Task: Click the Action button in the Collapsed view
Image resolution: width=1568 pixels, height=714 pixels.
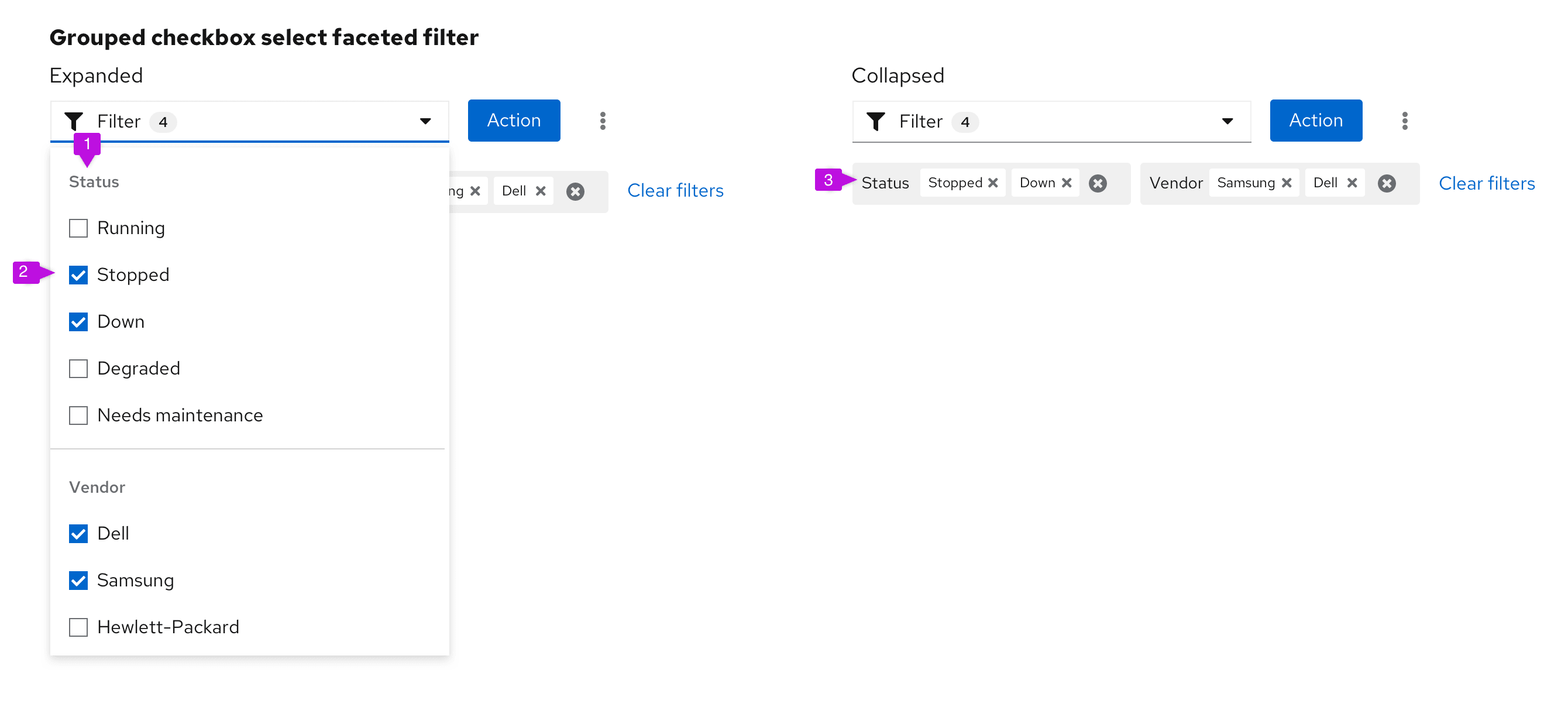Action: tap(1316, 120)
